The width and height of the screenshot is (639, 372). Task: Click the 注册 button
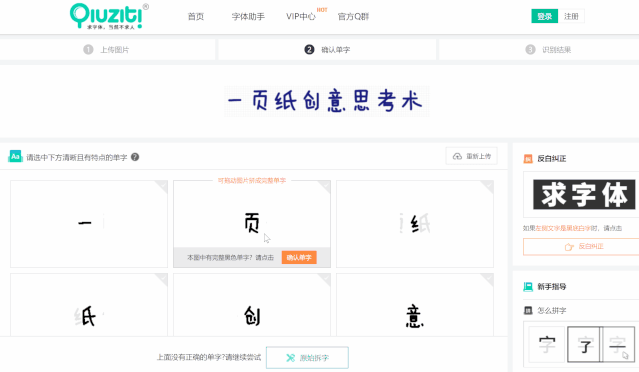tap(571, 16)
